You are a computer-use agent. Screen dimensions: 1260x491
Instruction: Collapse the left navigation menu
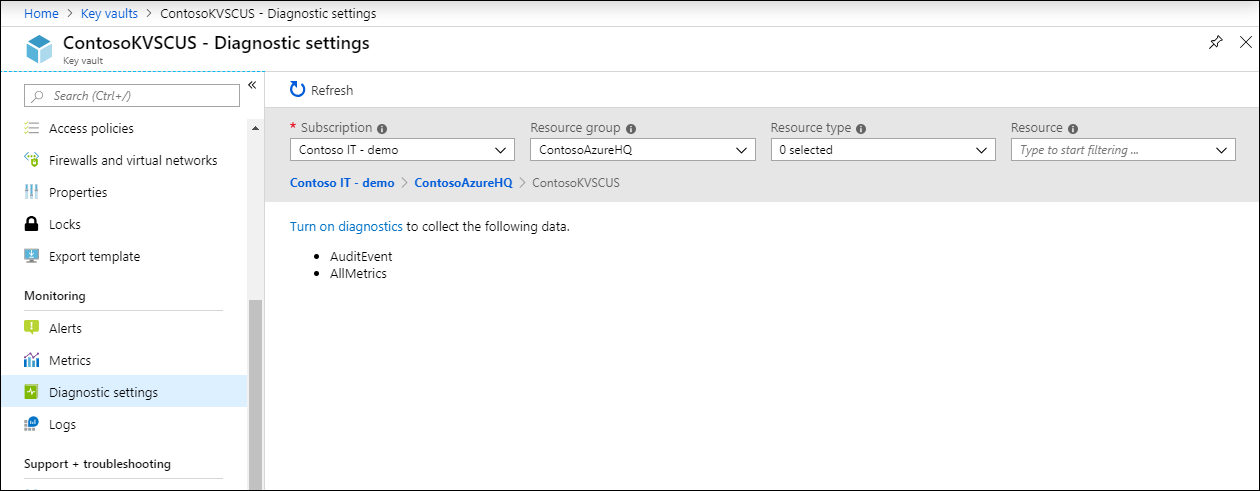point(252,85)
